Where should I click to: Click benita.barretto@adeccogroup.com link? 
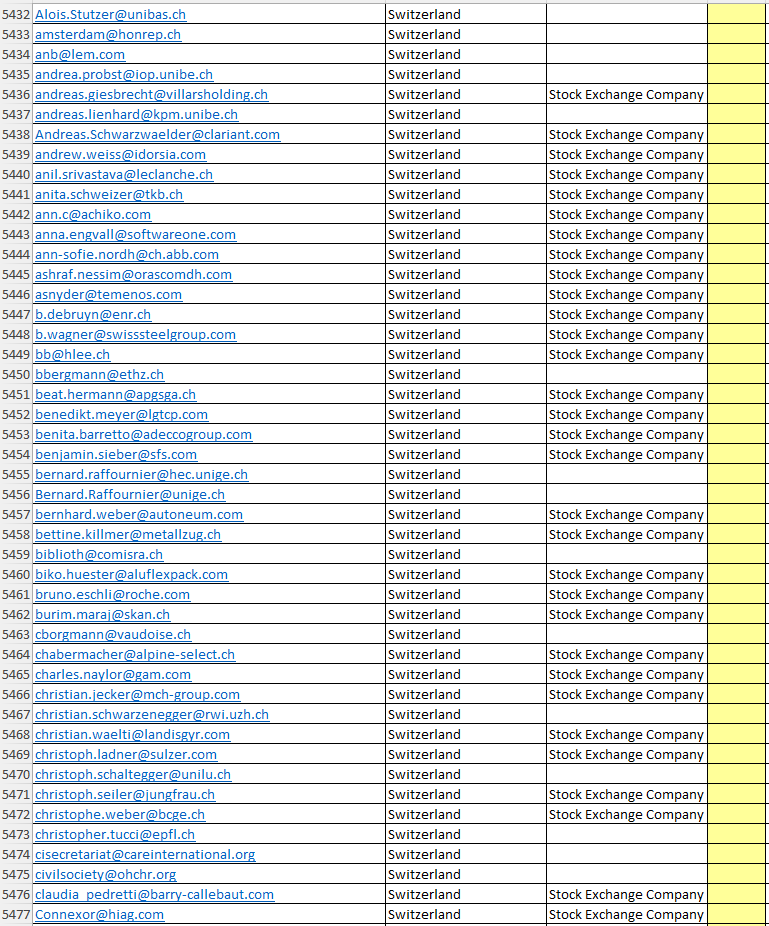(144, 435)
